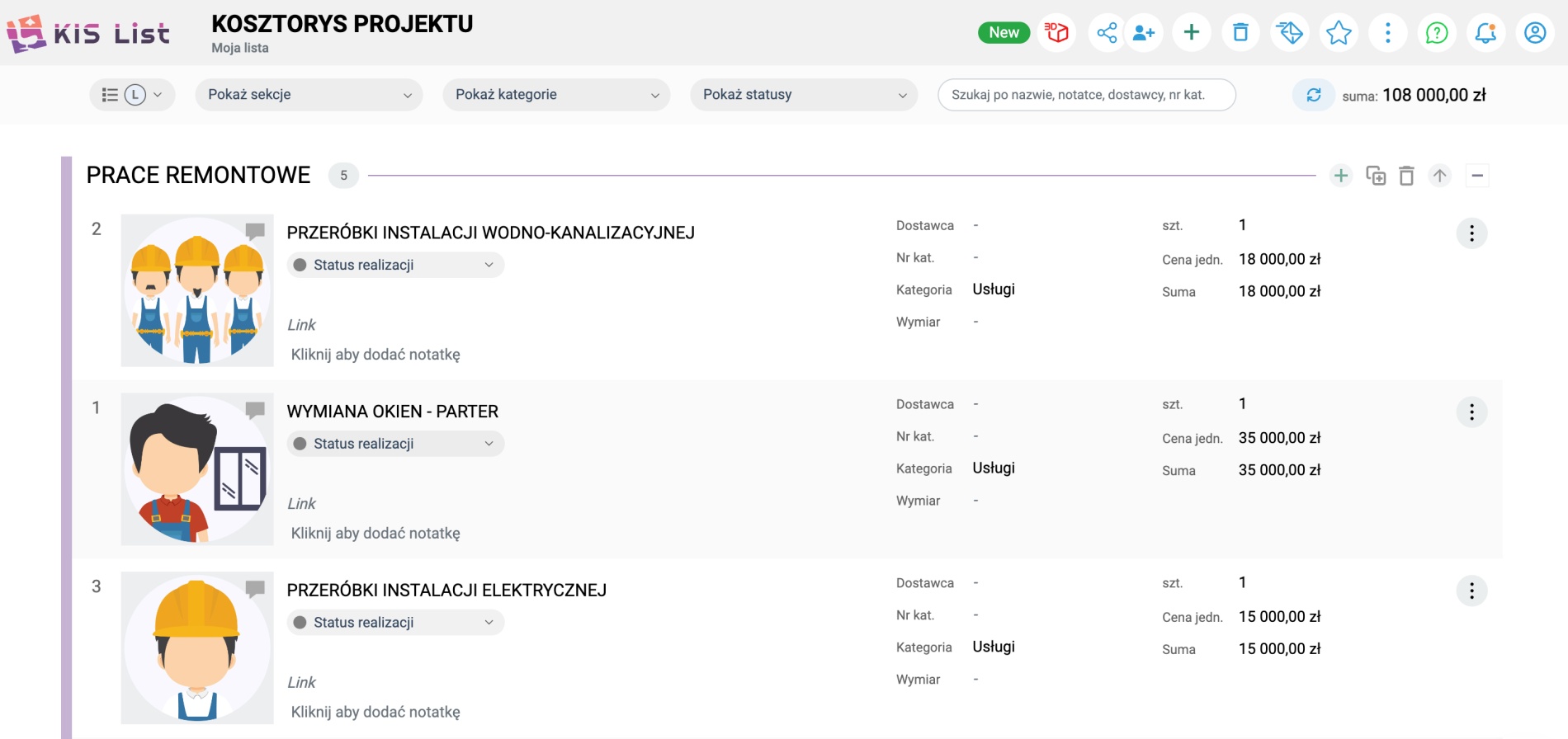
Task: Open comment bubble on instalacji elektrycznej item
Action: click(x=255, y=589)
